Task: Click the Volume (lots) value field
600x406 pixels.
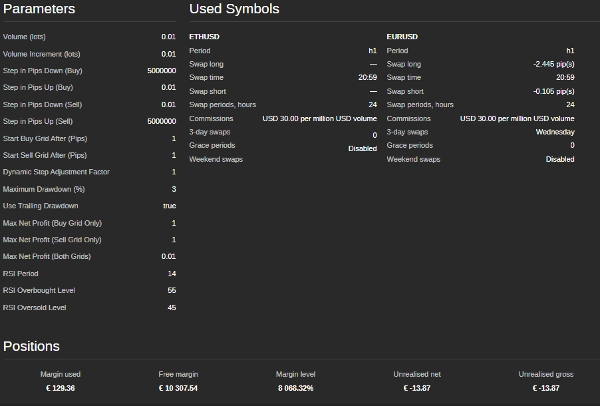Action: point(168,36)
